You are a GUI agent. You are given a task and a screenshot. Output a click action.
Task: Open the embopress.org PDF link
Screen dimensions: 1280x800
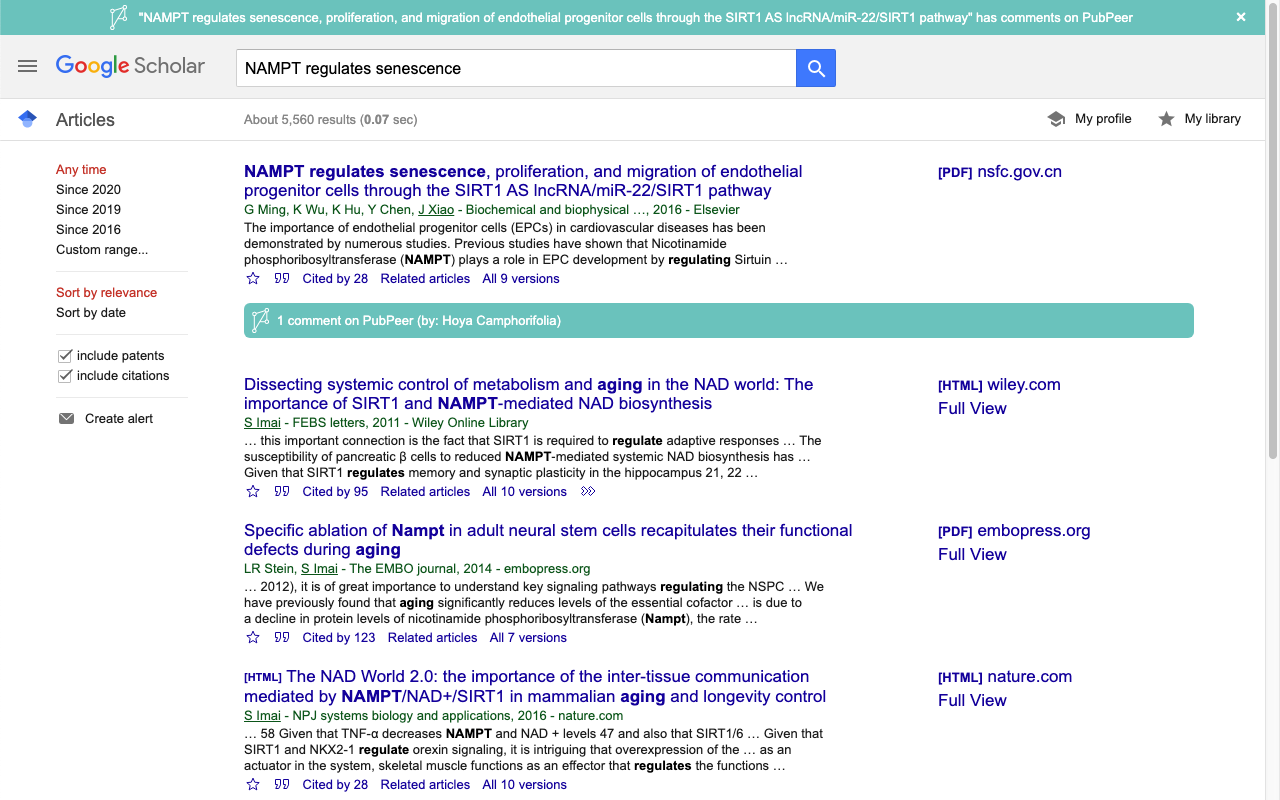point(1014,531)
